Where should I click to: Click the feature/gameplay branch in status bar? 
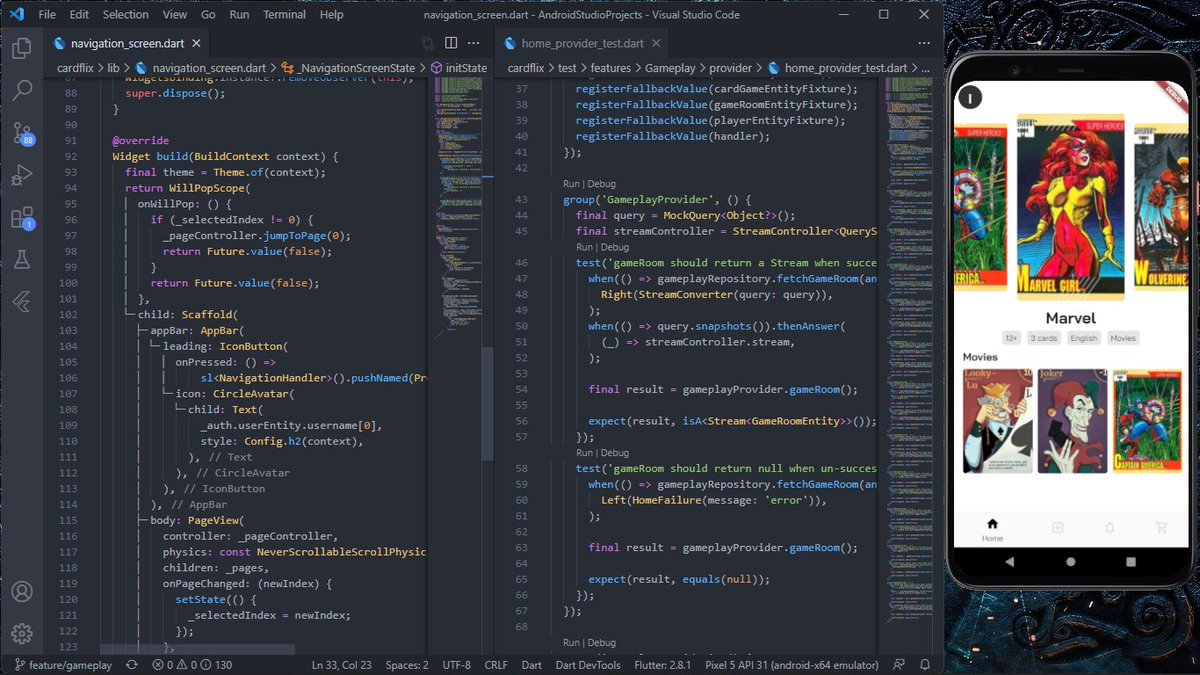pos(63,665)
